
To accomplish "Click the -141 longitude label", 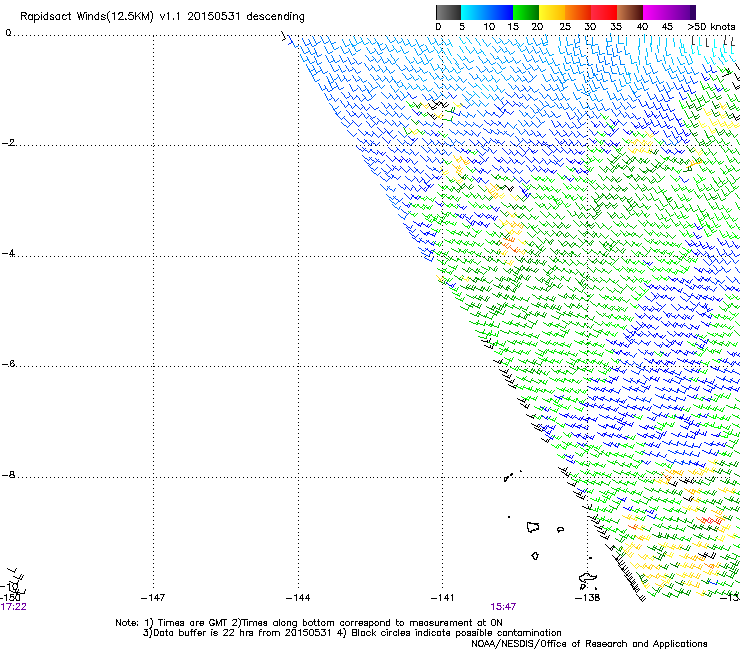I will click(x=442, y=598).
